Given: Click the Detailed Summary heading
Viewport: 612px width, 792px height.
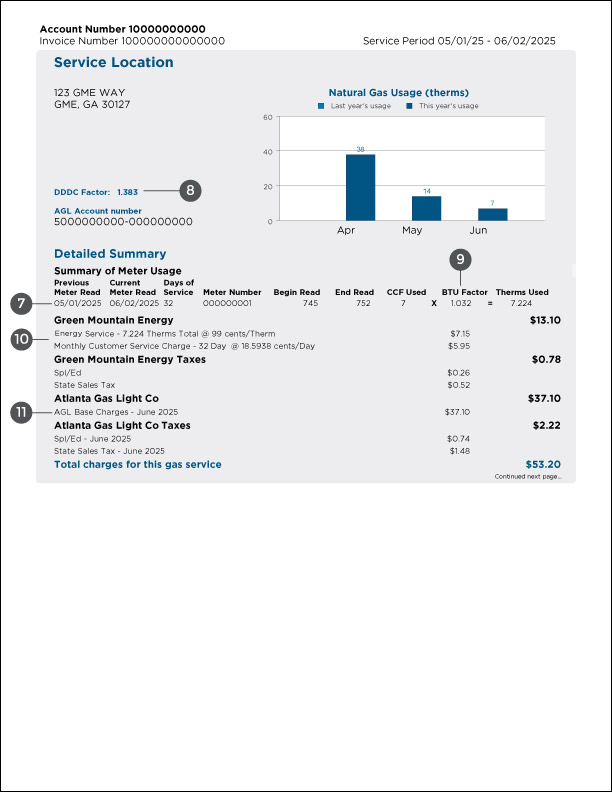Looking at the screenshot, I should click(110, 254).
